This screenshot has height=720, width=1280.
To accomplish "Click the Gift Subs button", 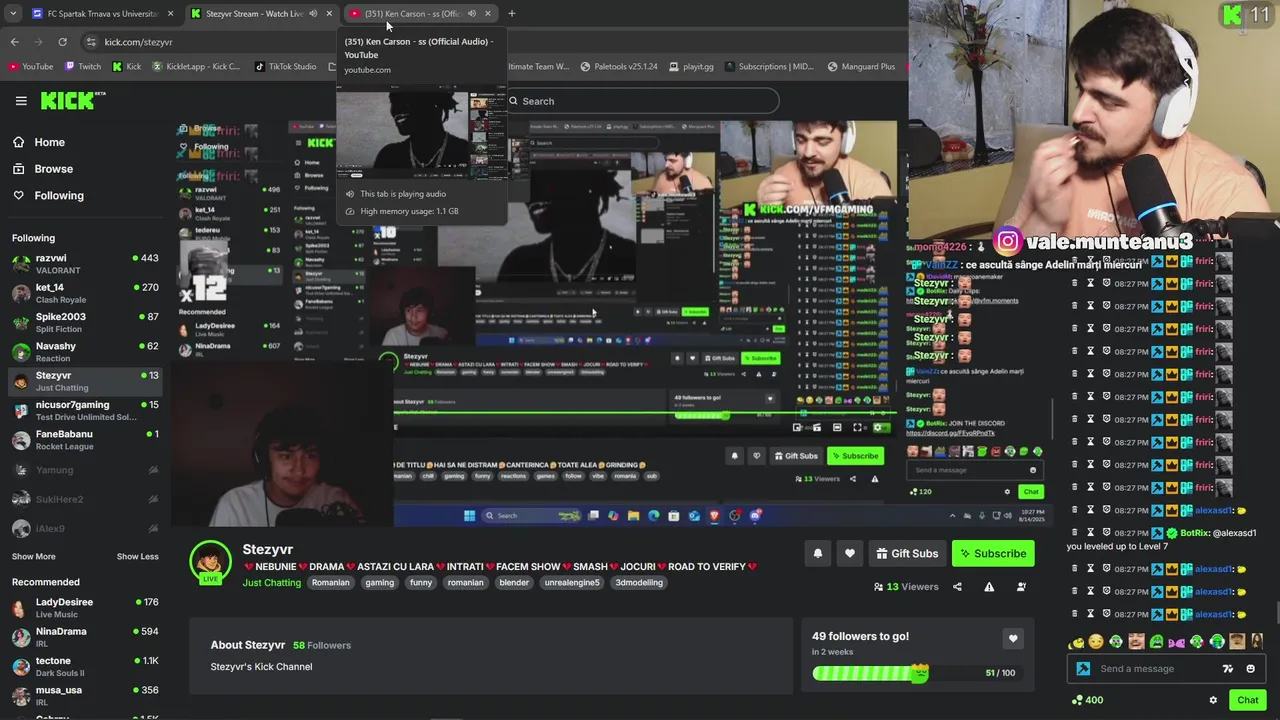I will 907,554.
